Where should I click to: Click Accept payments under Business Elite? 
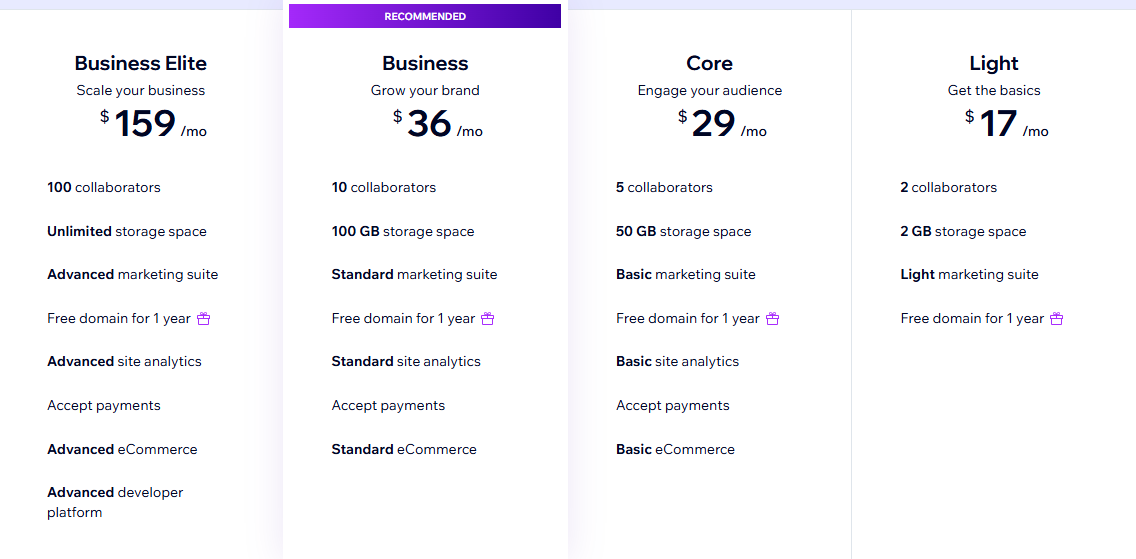coord(104,405)
